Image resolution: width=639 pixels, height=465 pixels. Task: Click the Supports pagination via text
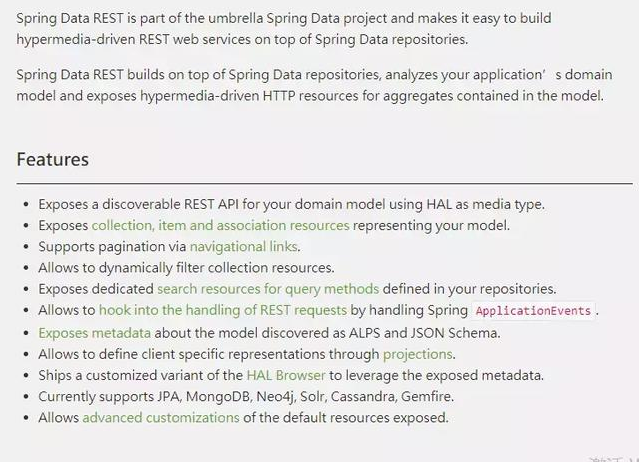pos(112,246)
